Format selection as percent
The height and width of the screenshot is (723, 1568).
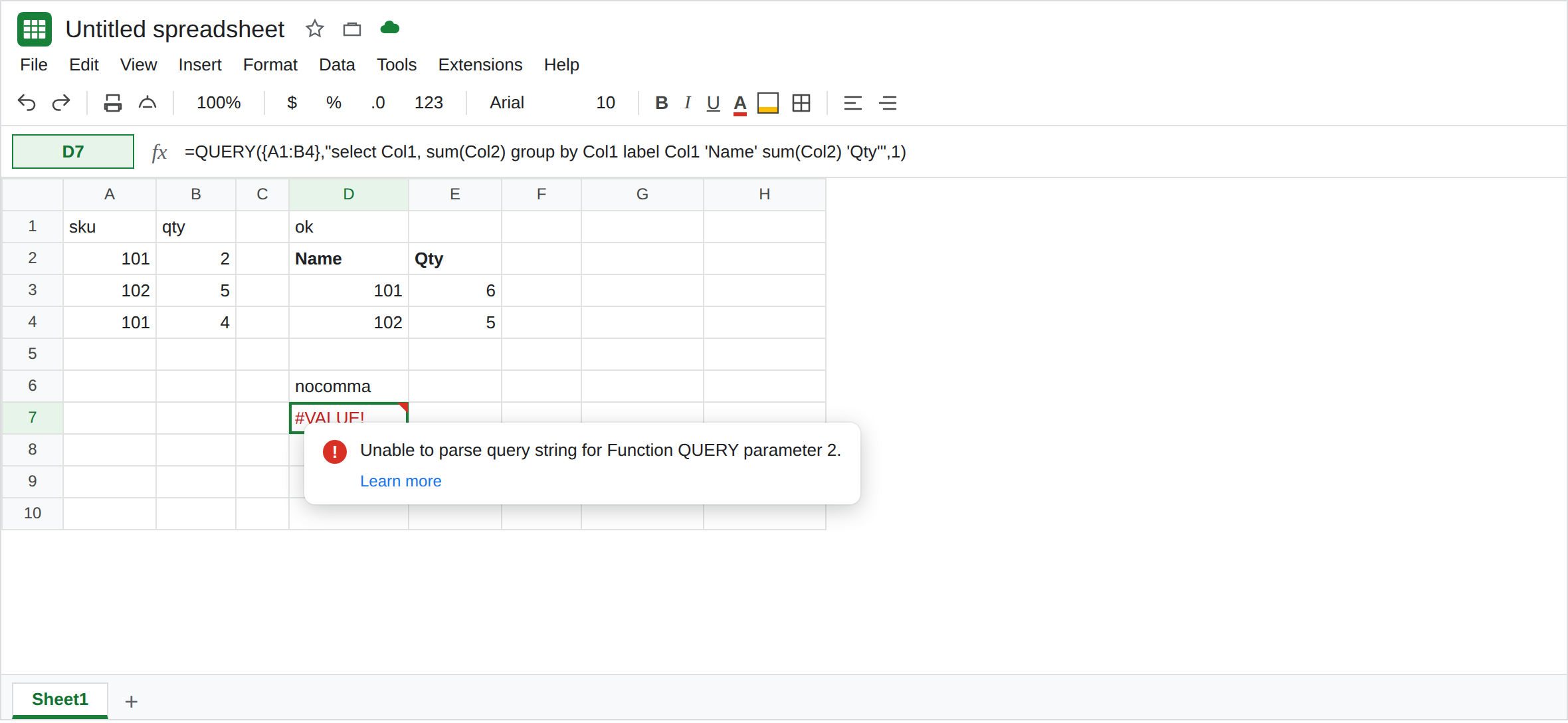(x=334, y=103)
